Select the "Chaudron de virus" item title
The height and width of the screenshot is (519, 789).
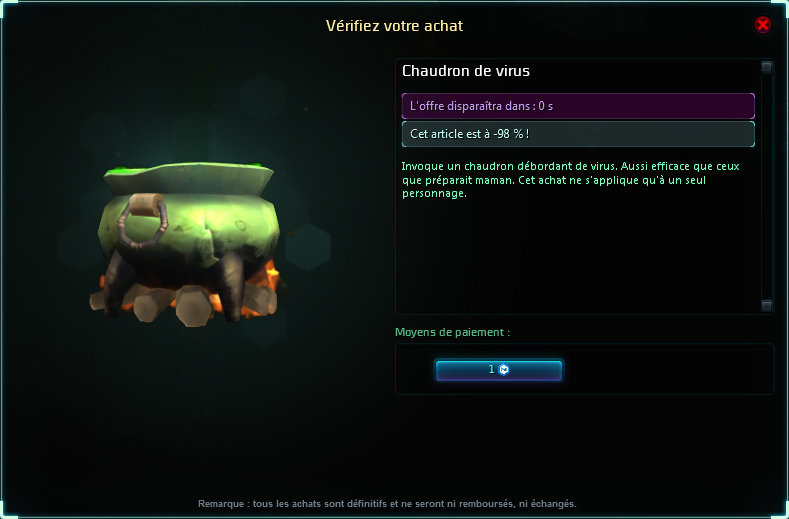(465, 71)
